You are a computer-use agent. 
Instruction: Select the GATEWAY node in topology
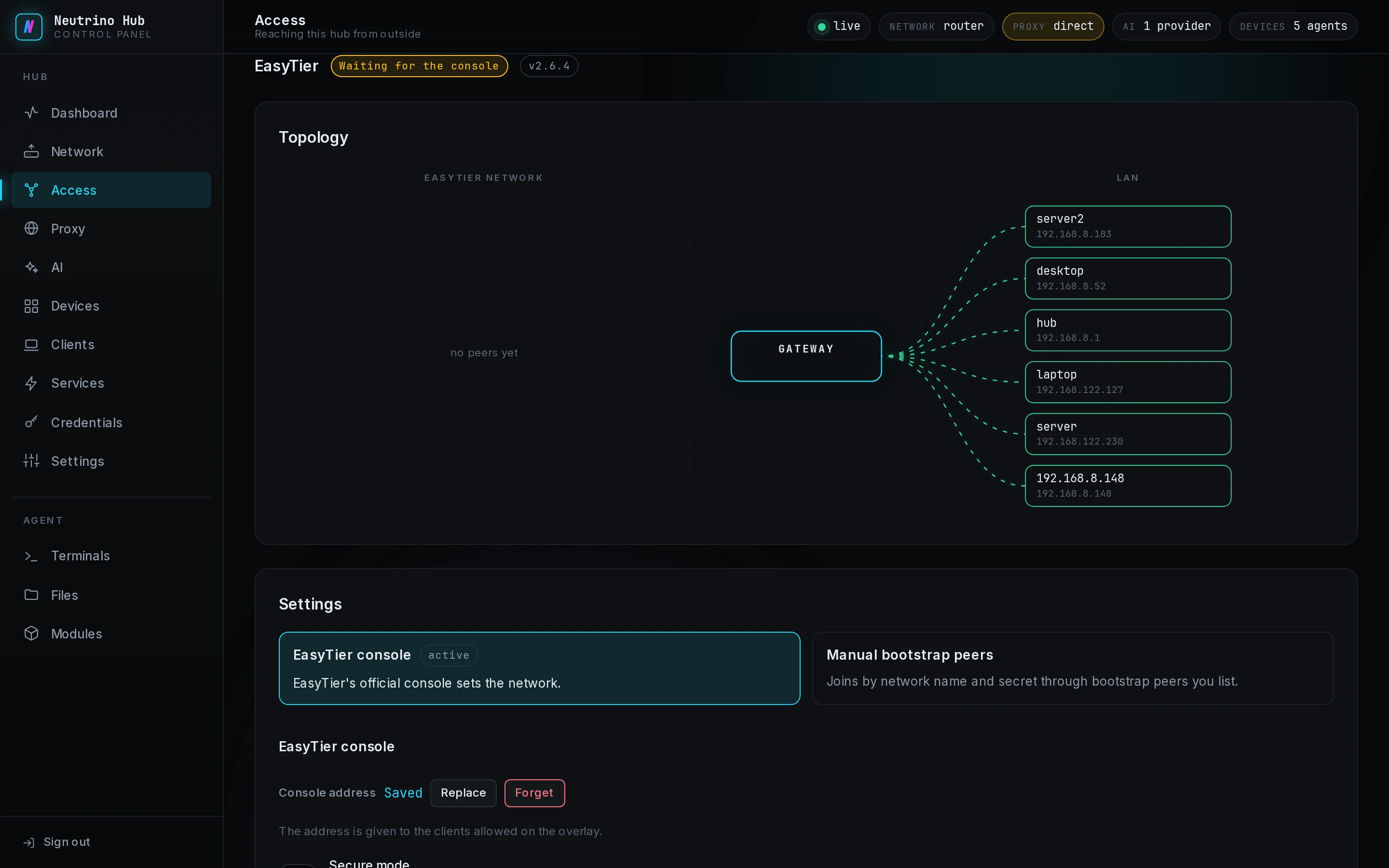pyautogui.click(x=806, y=356)
